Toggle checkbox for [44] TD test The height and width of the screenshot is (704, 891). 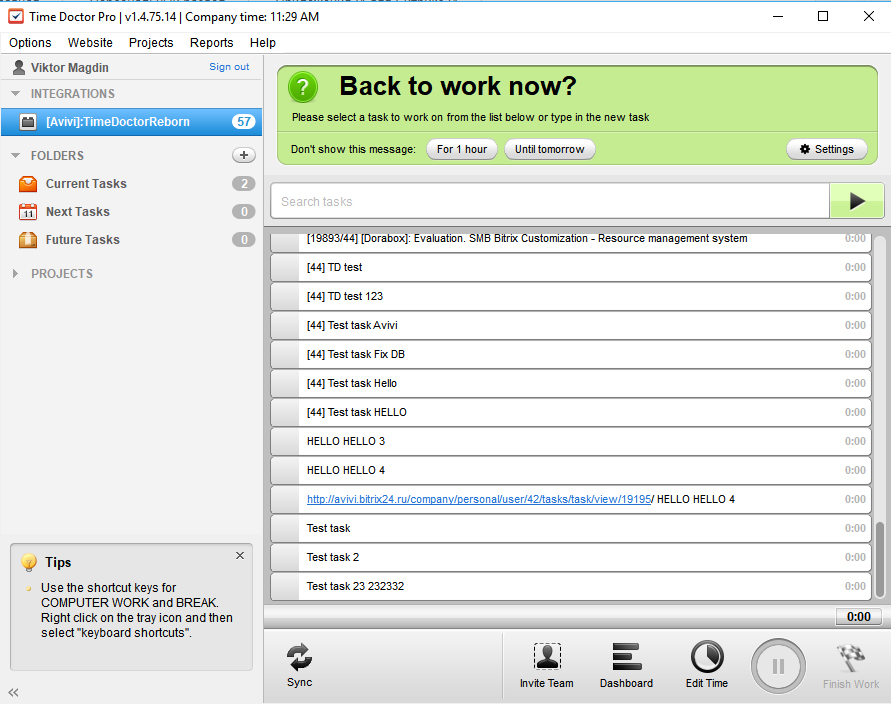pyautogui.click(x=285, y=267)
